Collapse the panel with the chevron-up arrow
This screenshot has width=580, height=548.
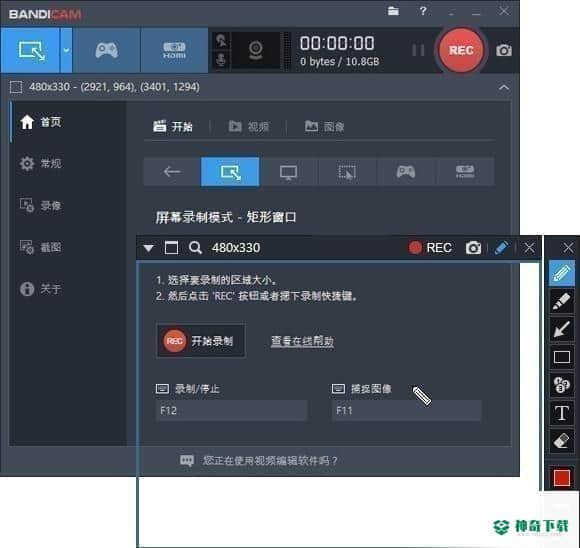coord(504,87)
